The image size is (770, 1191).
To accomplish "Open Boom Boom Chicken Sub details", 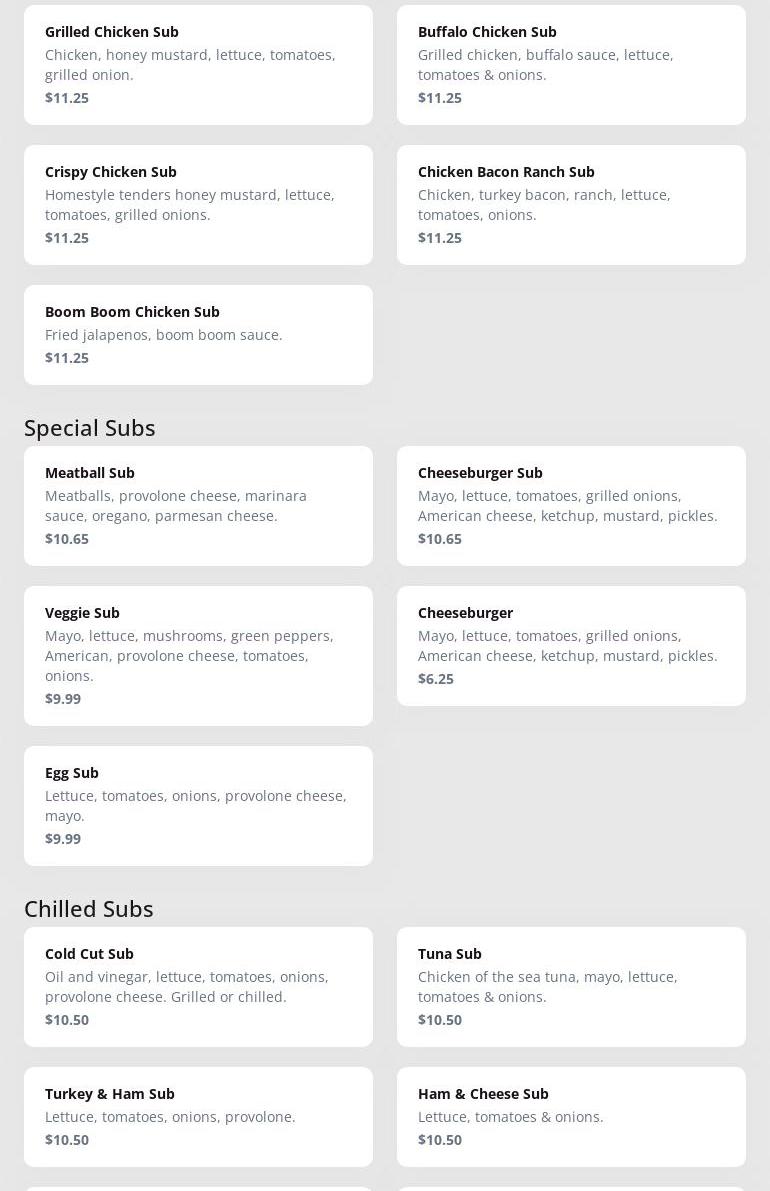I will tap(198, 335).
